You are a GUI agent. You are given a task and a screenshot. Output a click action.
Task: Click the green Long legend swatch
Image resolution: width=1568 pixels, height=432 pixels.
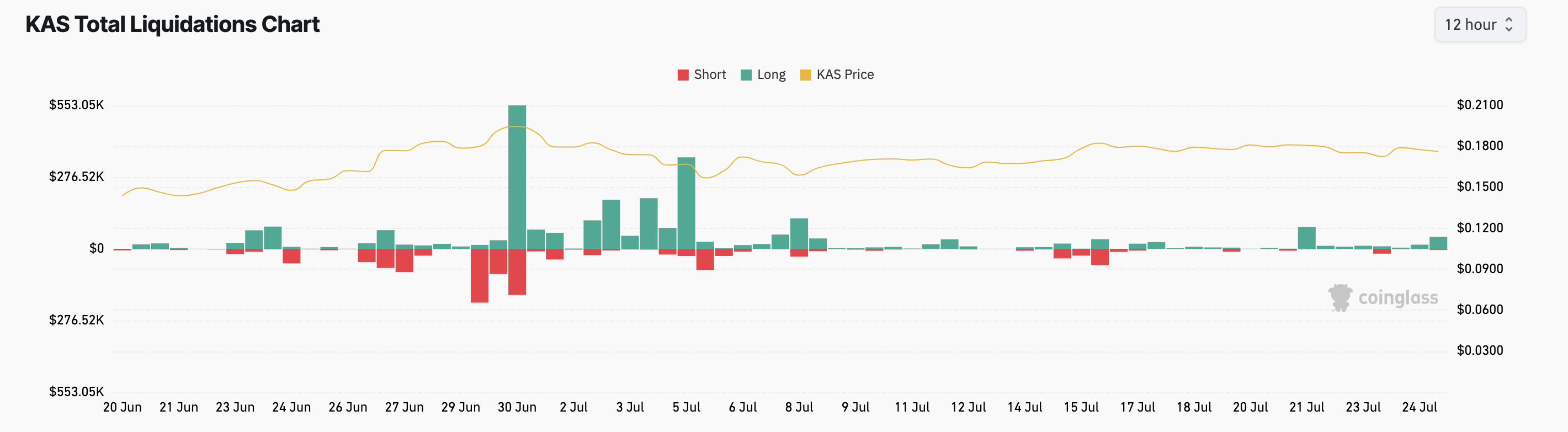(x=746, y=75)
